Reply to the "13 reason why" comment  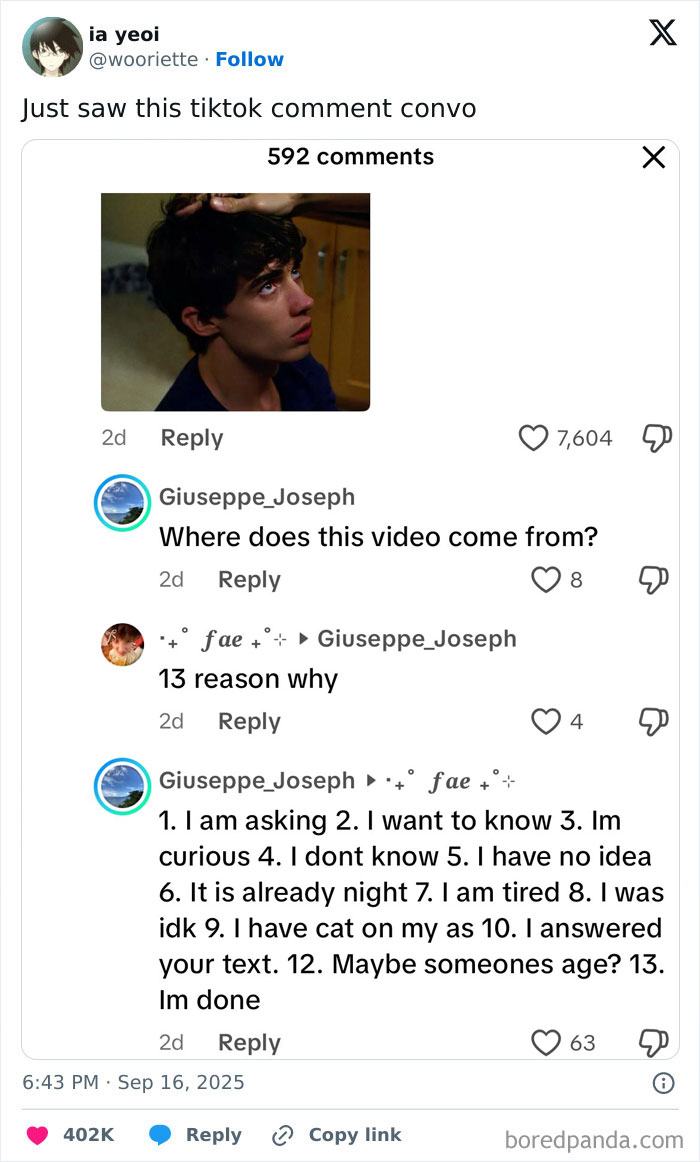click(x=249, y=721)
